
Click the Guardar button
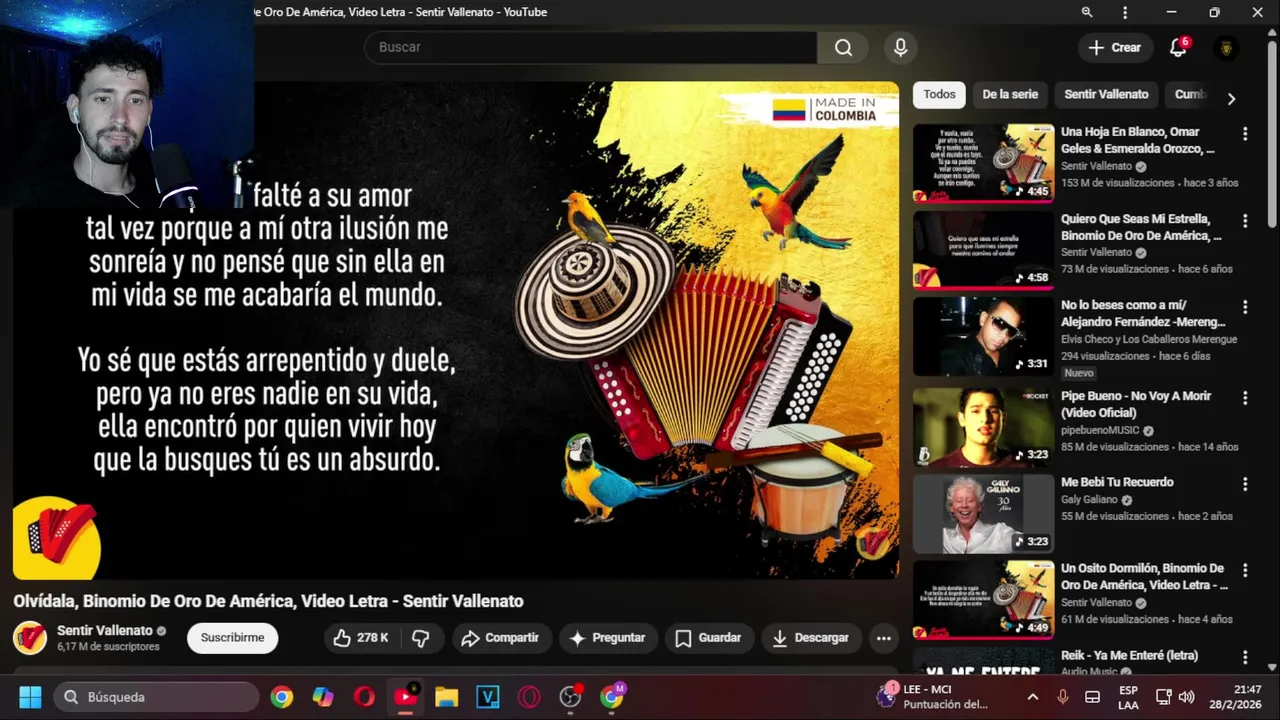click(x=708, y=638)
